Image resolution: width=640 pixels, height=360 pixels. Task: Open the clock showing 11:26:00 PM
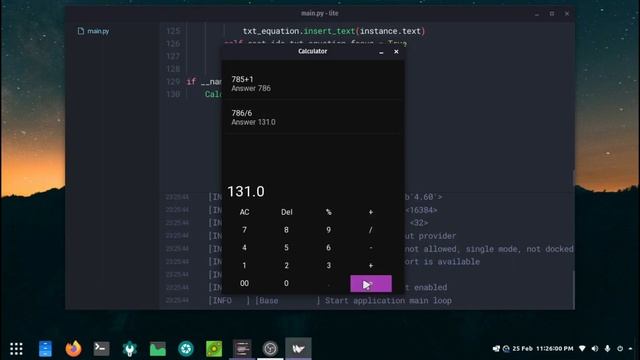coord(554,349)
